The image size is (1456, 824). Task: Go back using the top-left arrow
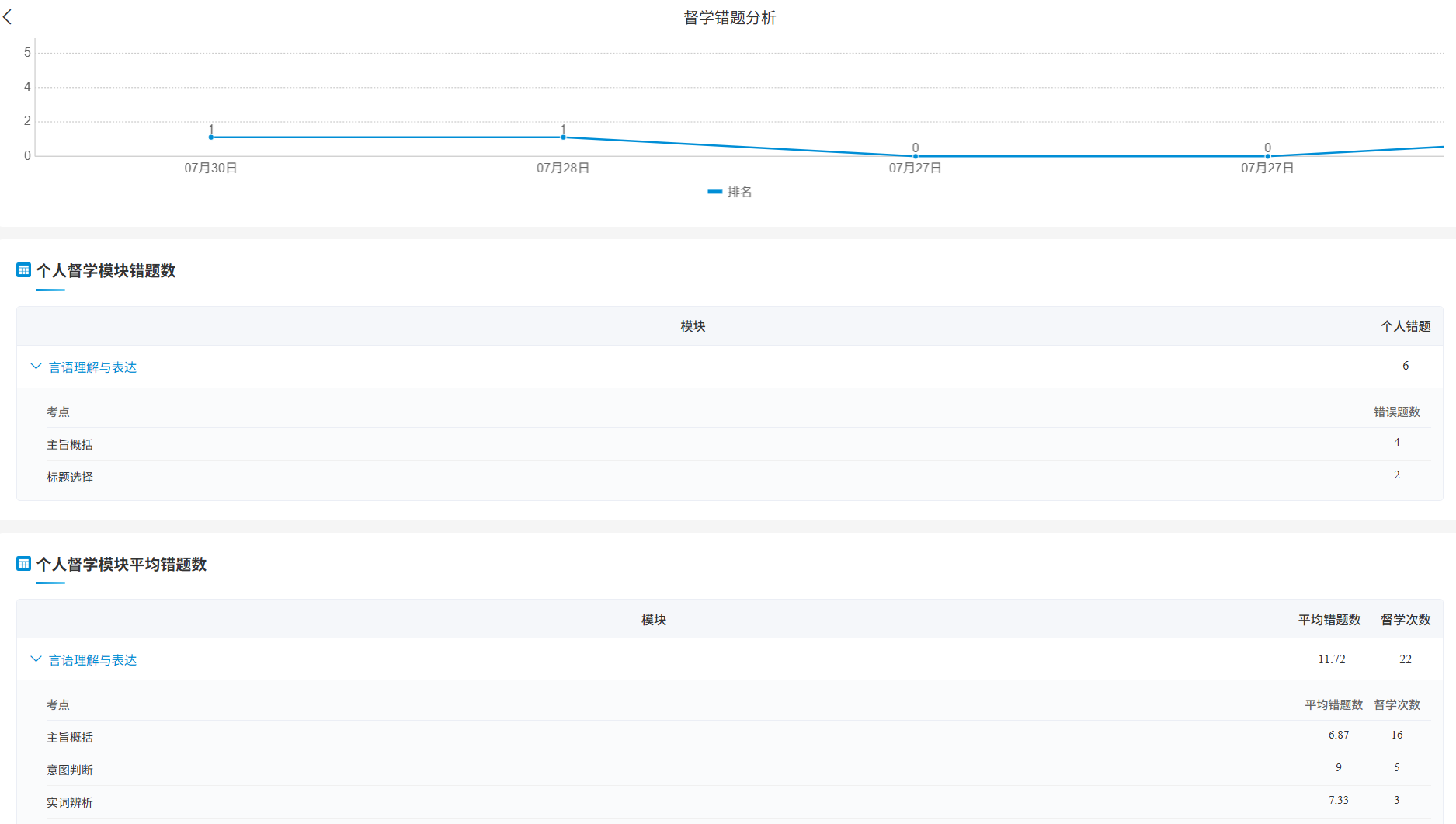[x=8, y=17]
